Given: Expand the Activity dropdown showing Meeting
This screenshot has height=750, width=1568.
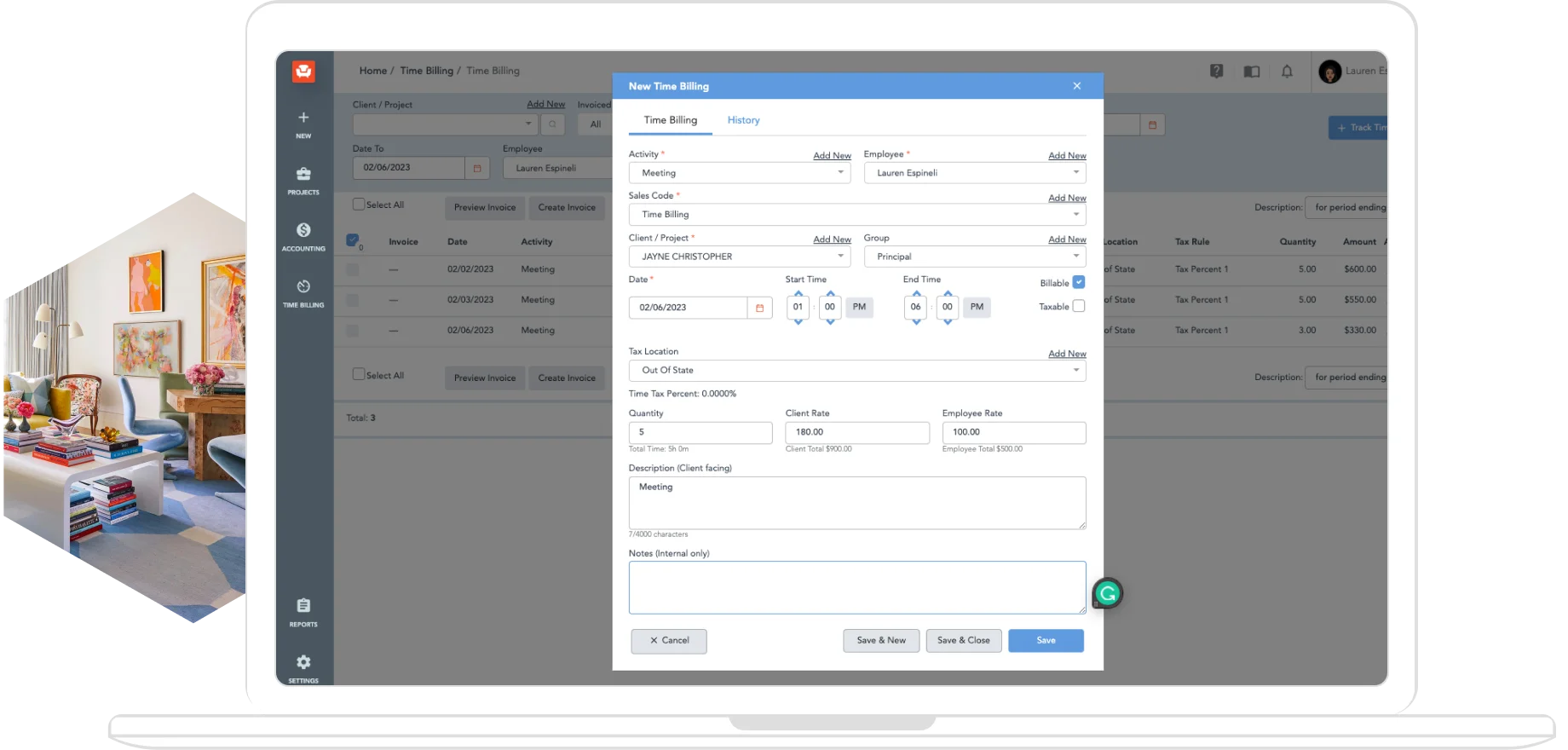Looking at the screenshot, I should (x=739, y=173).
